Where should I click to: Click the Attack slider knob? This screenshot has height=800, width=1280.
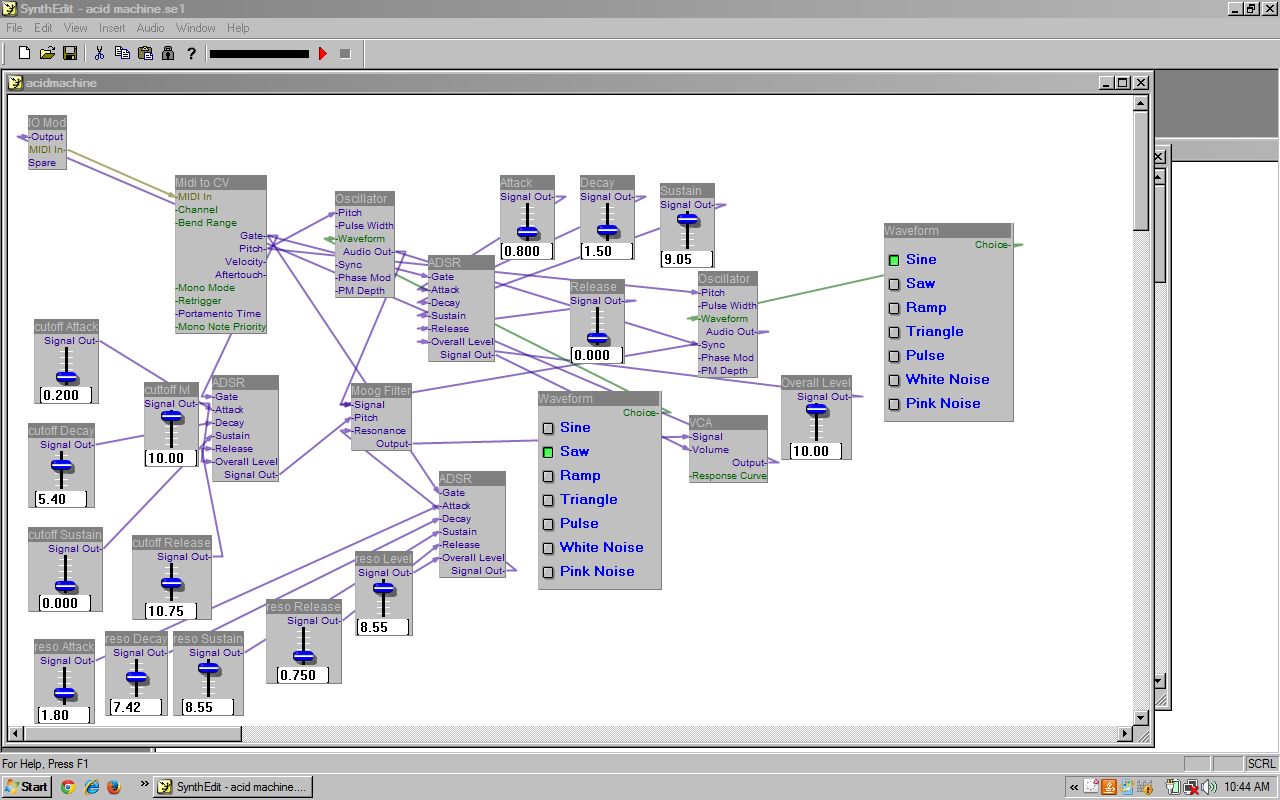point(527,232)
